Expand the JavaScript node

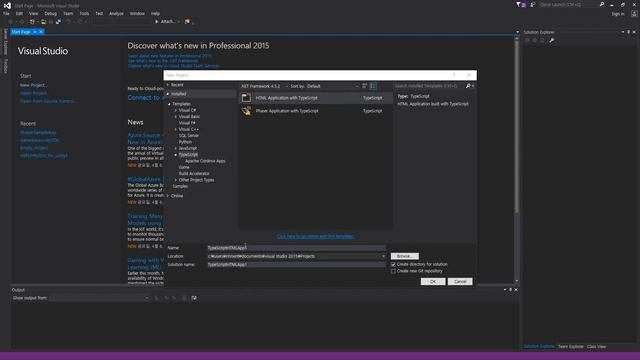176,148
